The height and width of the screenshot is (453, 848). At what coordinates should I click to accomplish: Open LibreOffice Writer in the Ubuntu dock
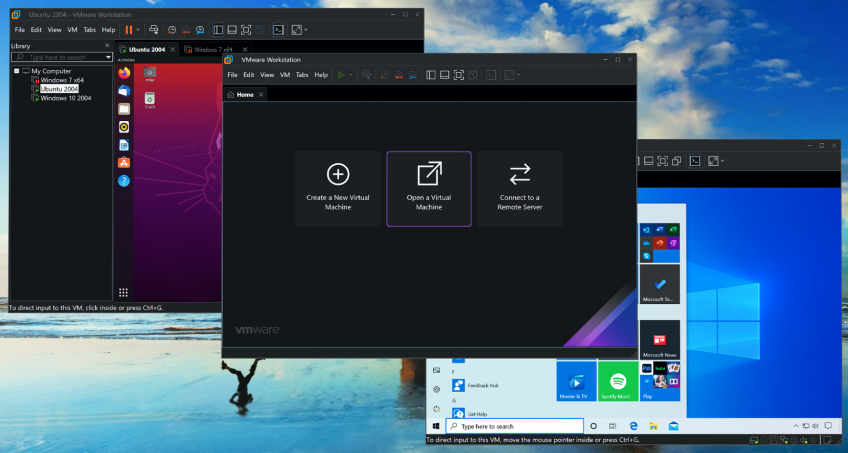pyautogui.click(x=124, y=145)
